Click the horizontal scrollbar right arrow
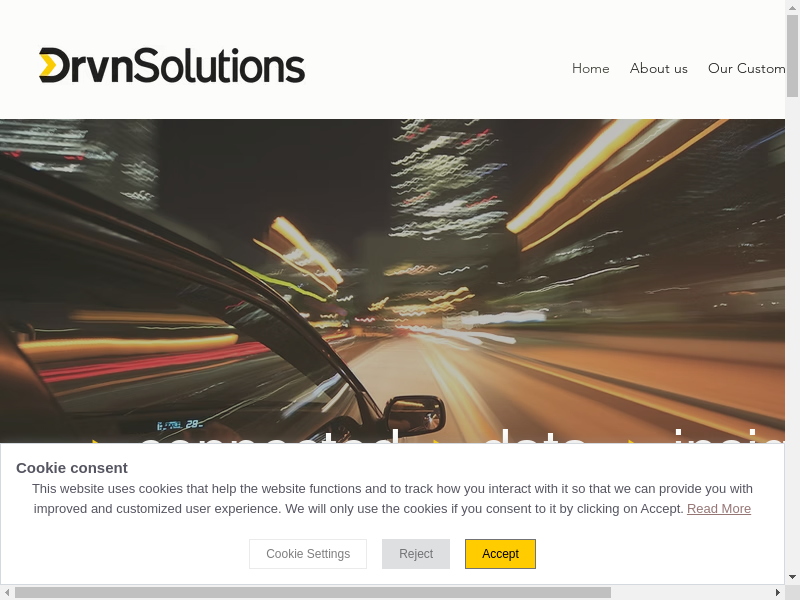 point(777,592)
